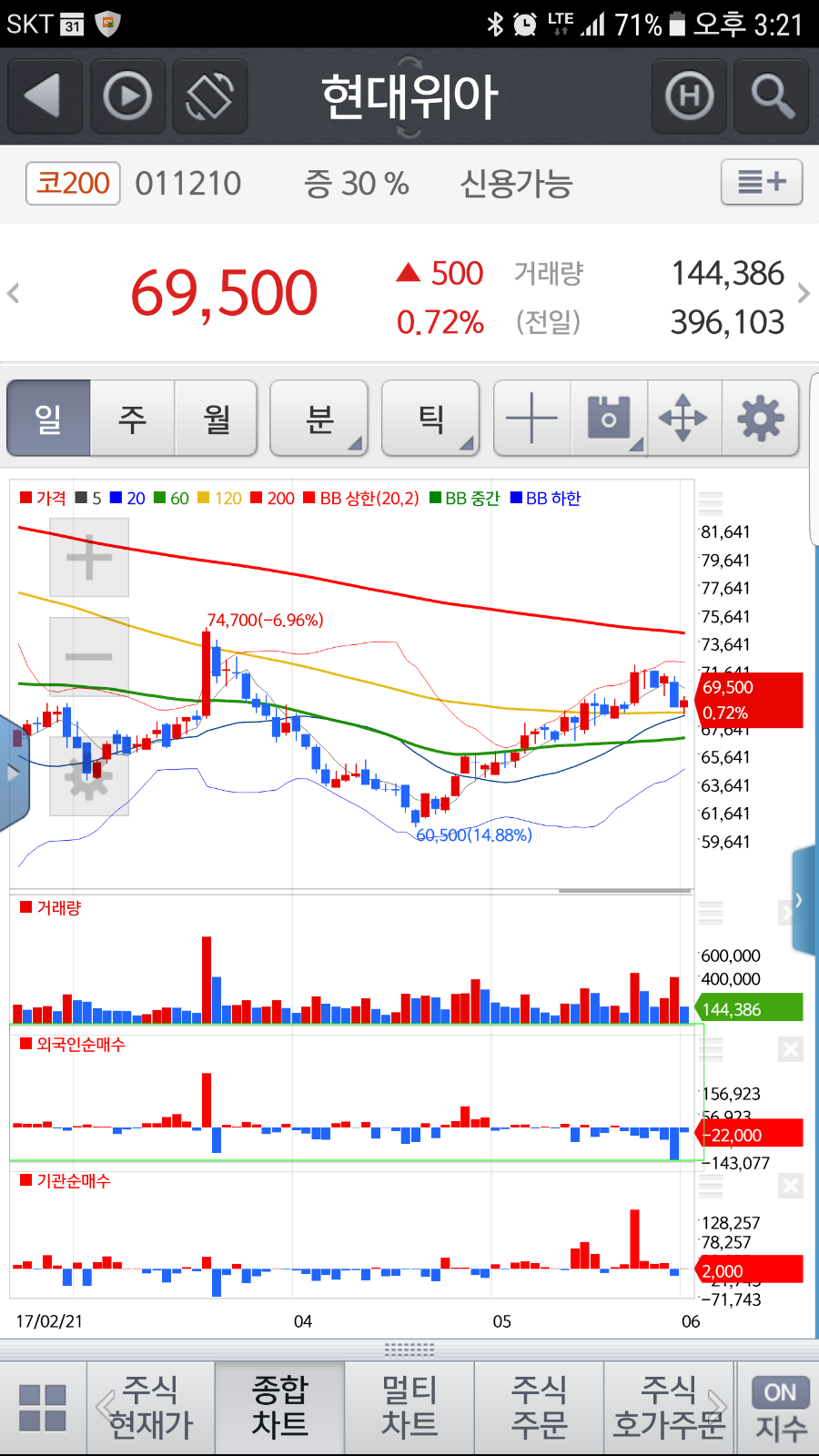The width and height of the screenshot is (819, 1456).
Task: Open 주식 호가주문 tab
Action: pos(669,1408)
